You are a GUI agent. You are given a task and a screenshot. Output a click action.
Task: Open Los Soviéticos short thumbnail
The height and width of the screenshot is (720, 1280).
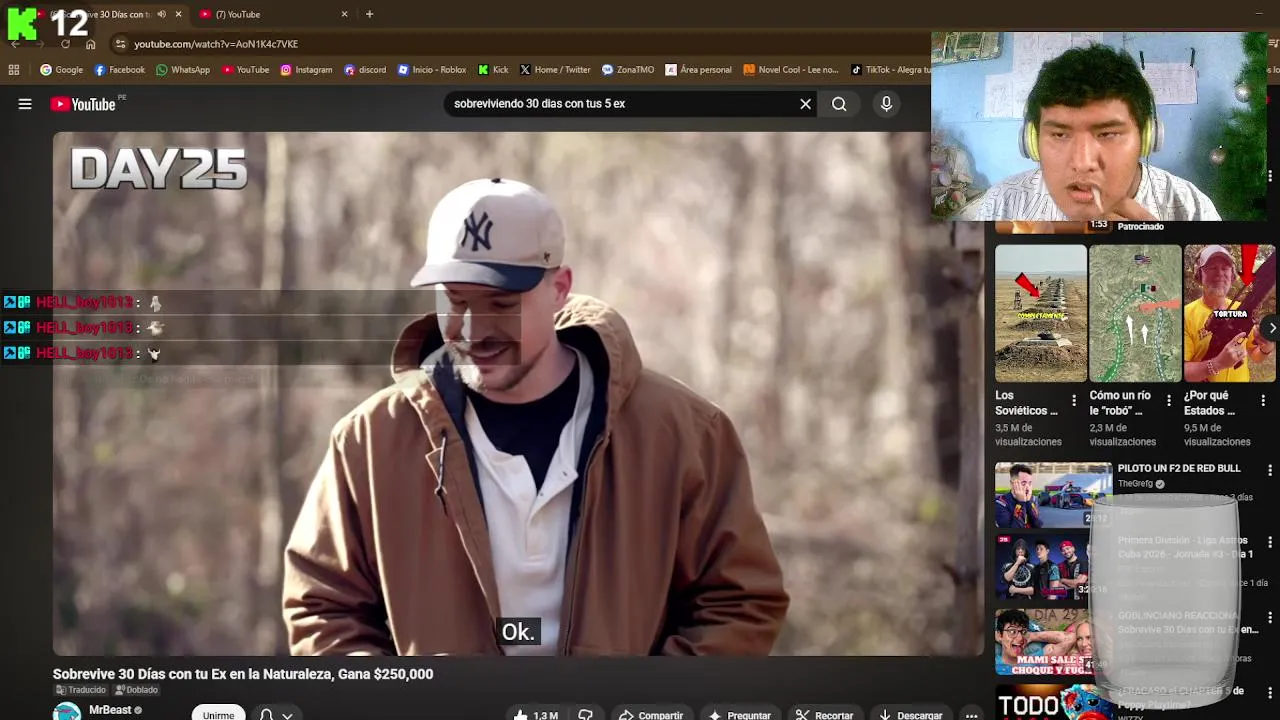click(x=1040, y=313)
